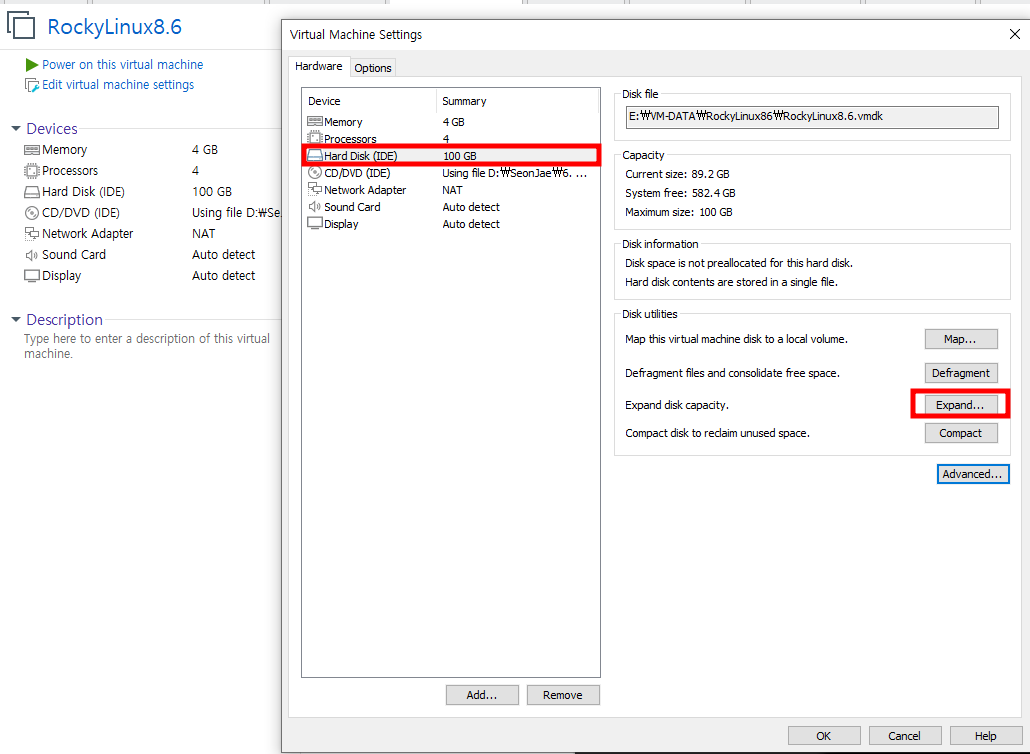Click the Add... hardware button
Screen dimensions: 1030x754
click(482, 695)
